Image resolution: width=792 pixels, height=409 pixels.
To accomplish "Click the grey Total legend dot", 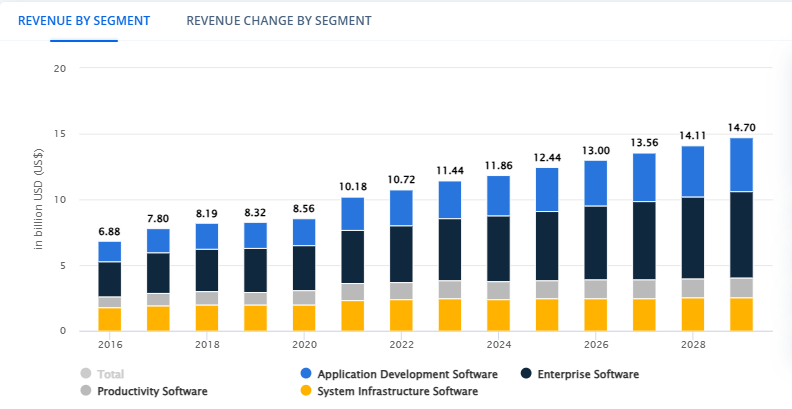I will [x=86, y=374].
